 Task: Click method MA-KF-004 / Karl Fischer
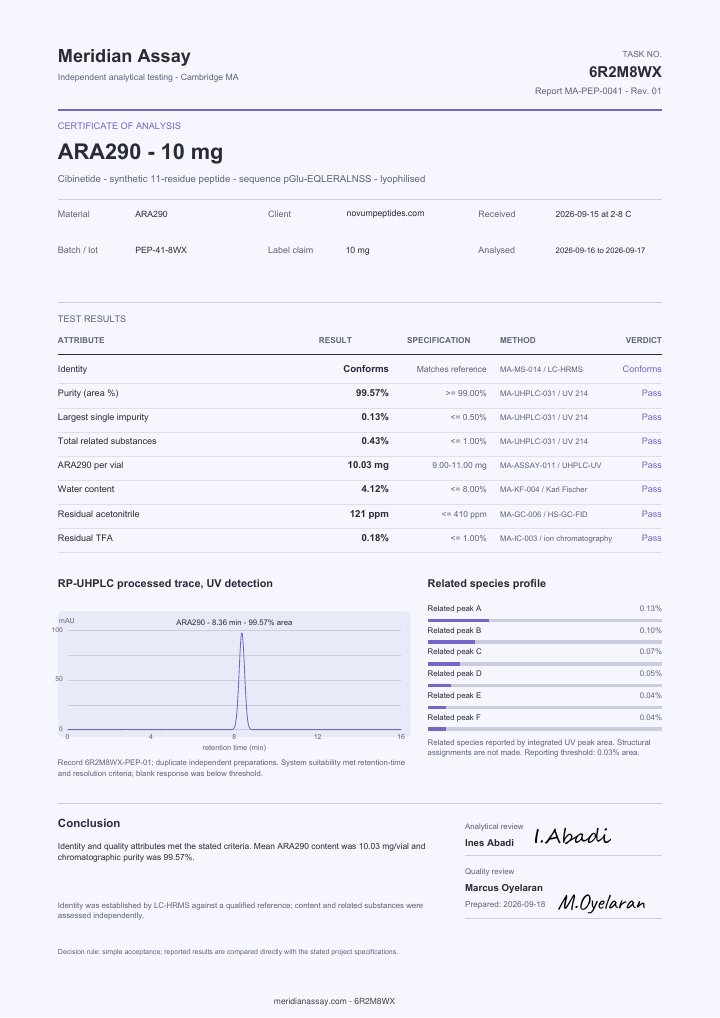point(543,490)
